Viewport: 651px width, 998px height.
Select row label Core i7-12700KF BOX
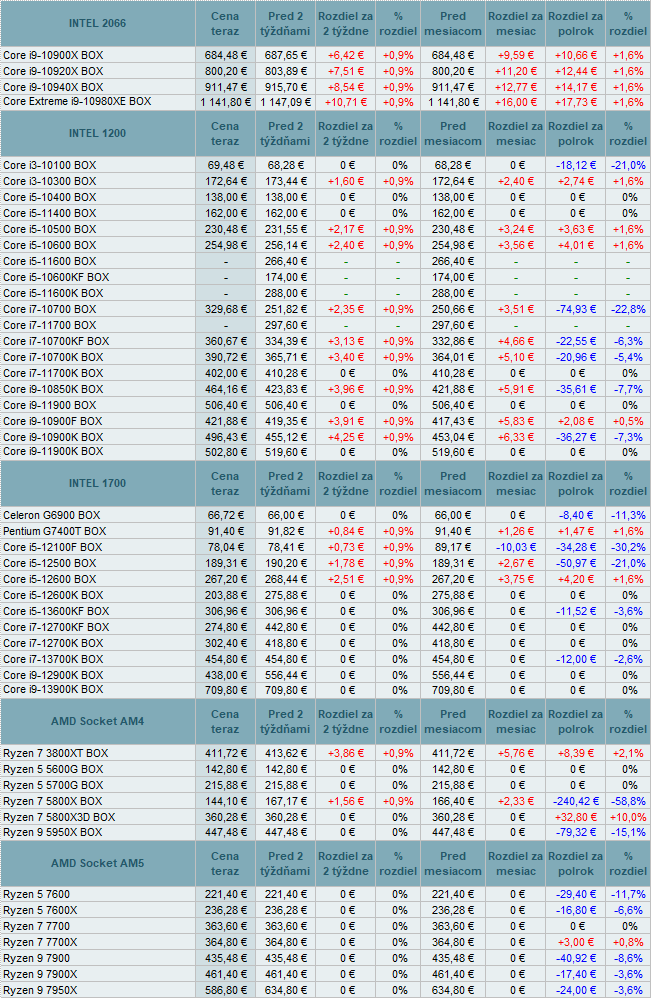click(x=56, y=628)
